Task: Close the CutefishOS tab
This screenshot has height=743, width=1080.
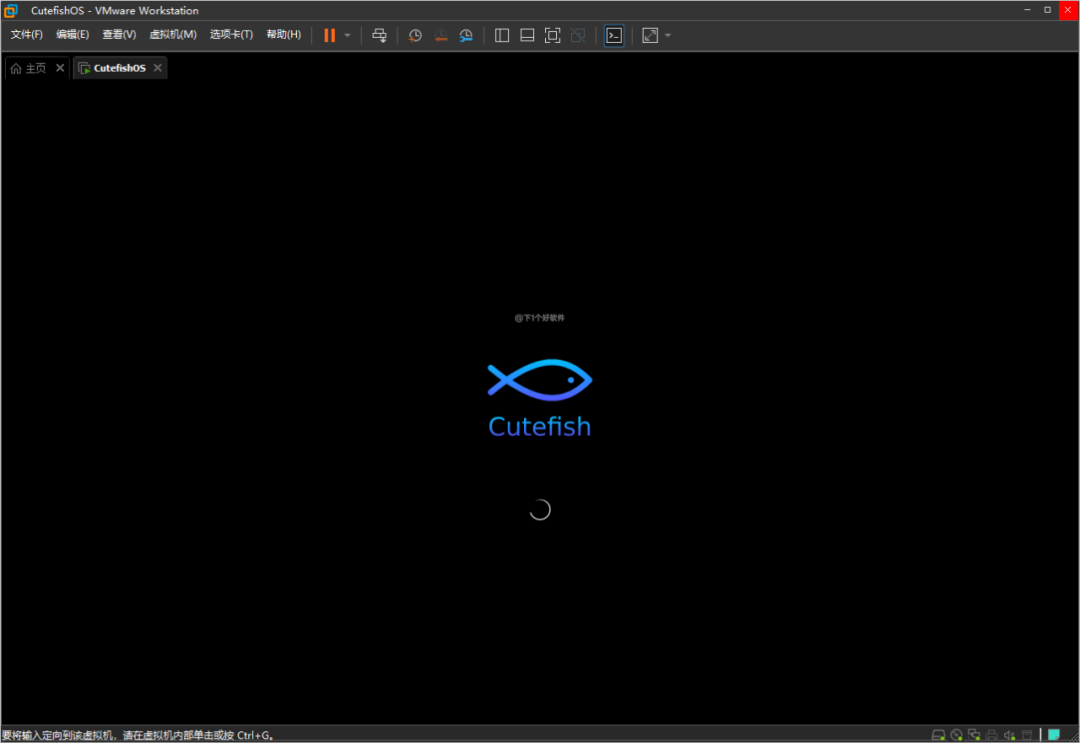Action: (x=157, y=68)
